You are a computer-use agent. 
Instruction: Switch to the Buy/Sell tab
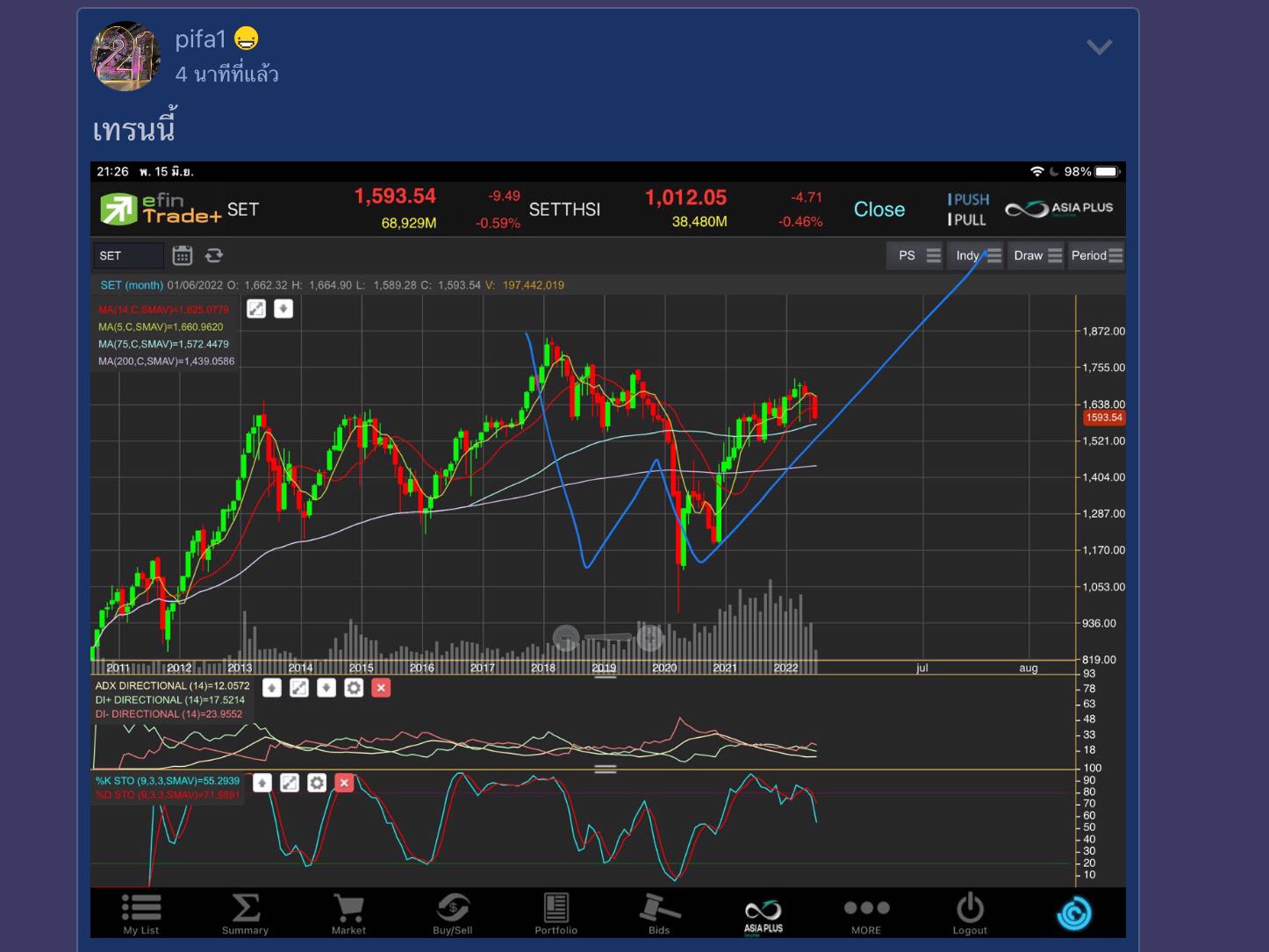click(x=452, y=913)
